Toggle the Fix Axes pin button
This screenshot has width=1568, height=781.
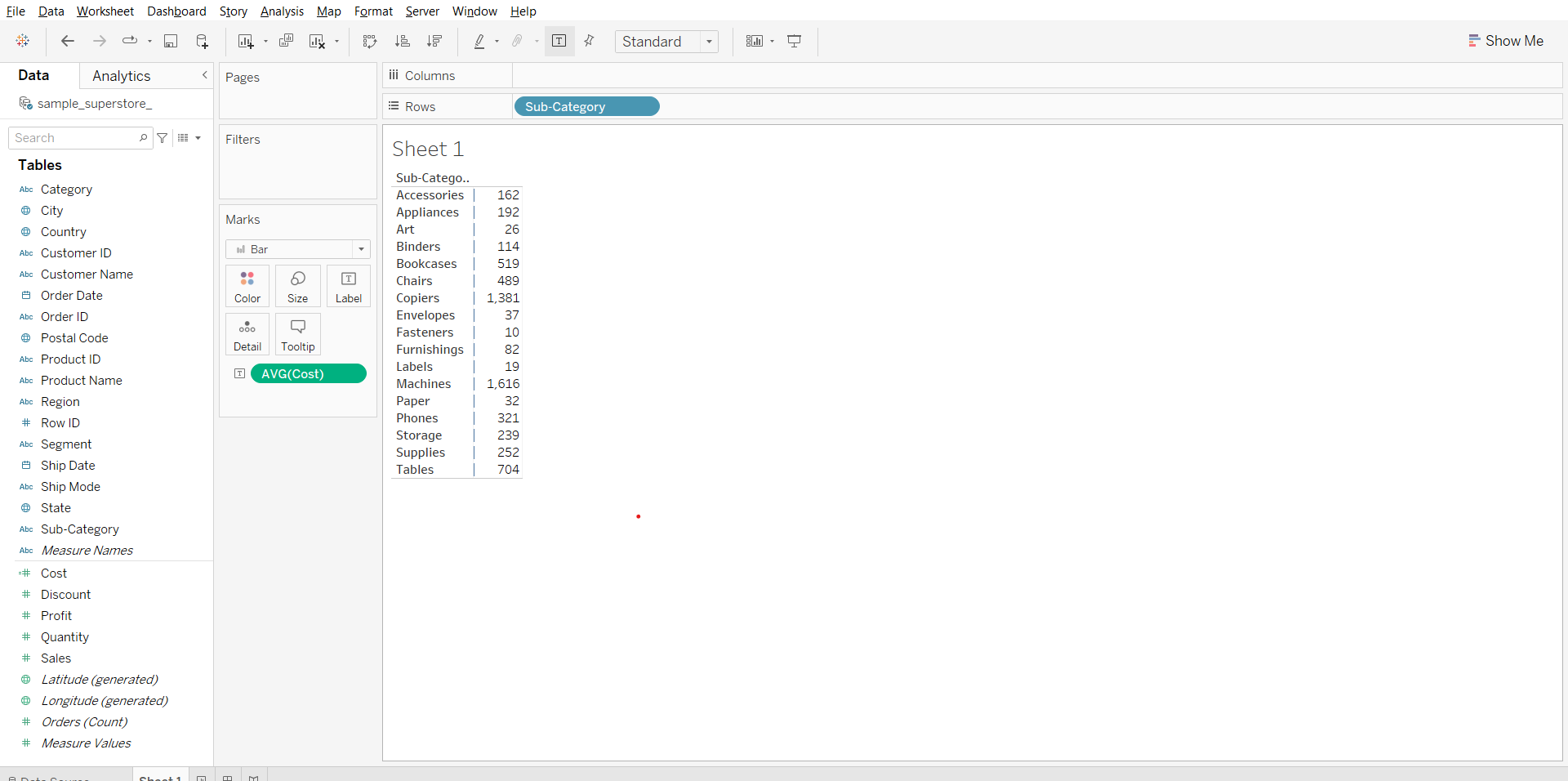point(589,41)
